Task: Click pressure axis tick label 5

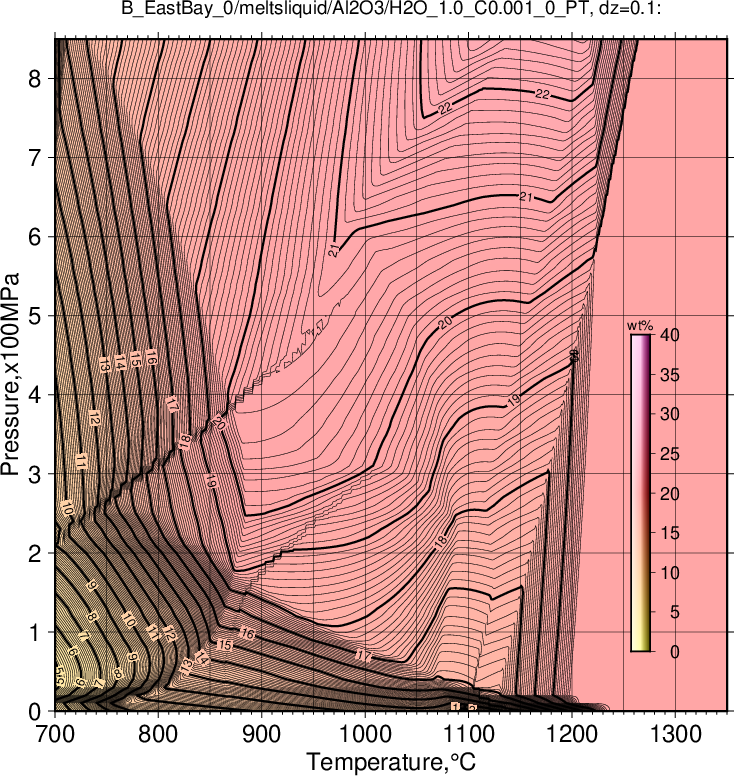Action: click(34, 316)
